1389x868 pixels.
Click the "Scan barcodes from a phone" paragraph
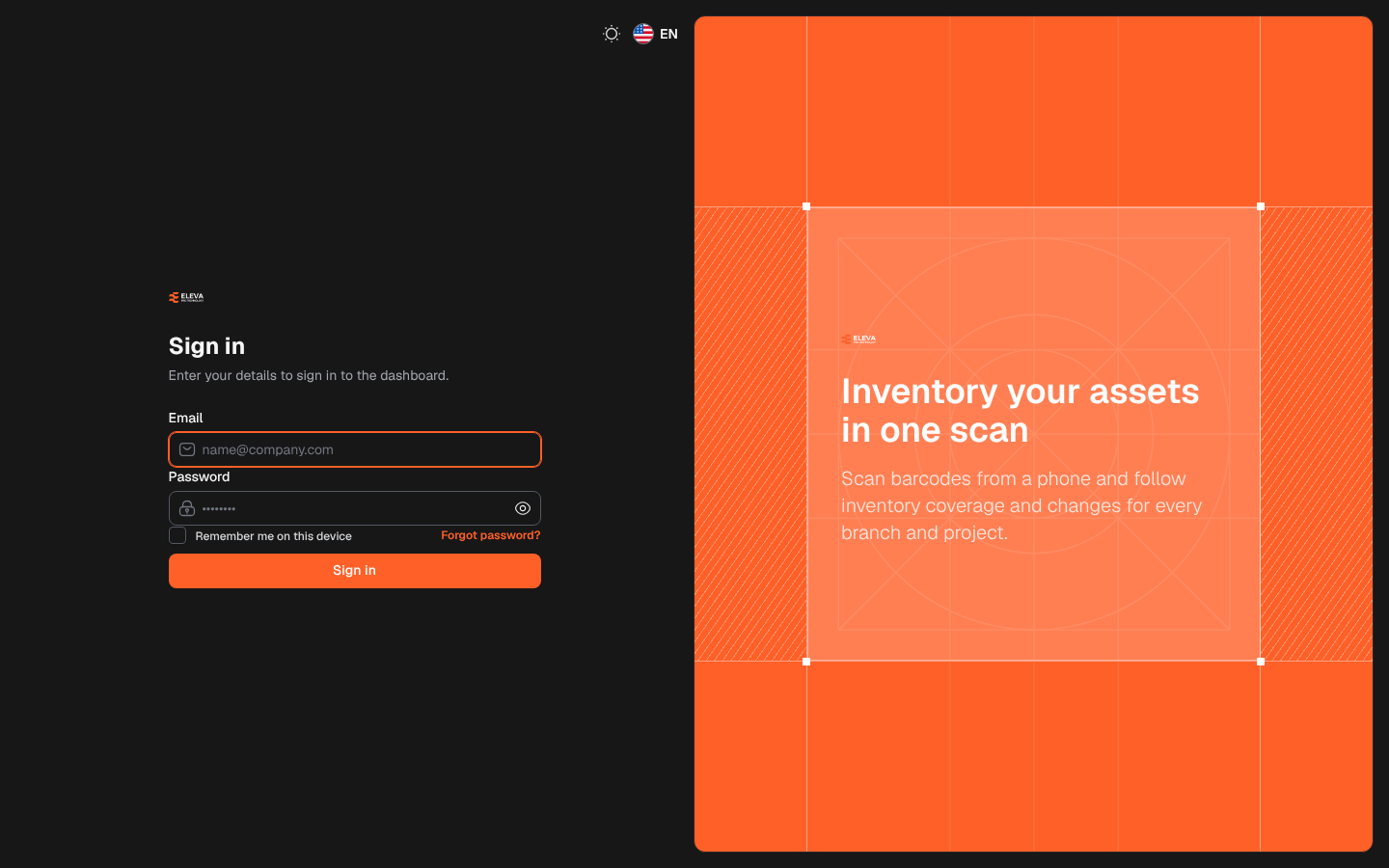(x=1021, y=505)
